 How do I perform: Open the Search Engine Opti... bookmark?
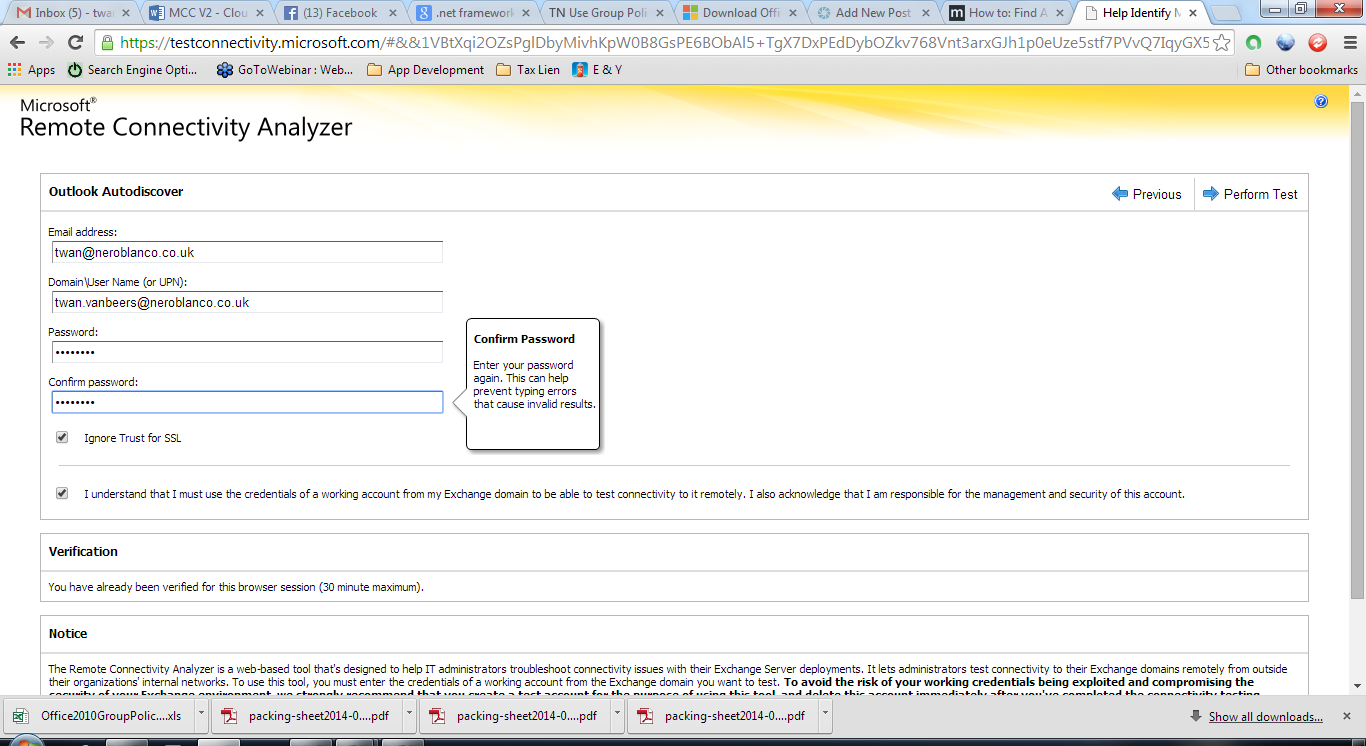132,70
